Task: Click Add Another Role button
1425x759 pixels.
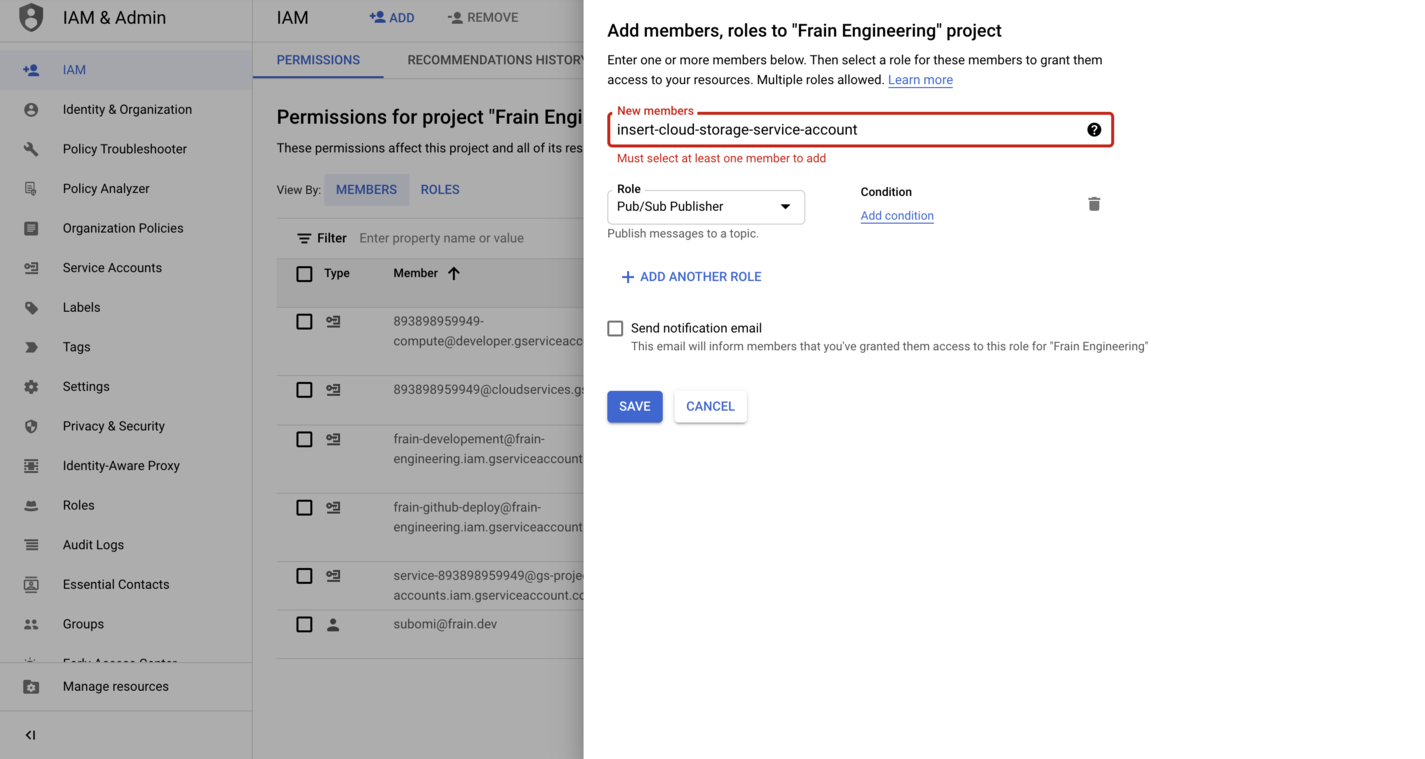Action: click(691, 277)
